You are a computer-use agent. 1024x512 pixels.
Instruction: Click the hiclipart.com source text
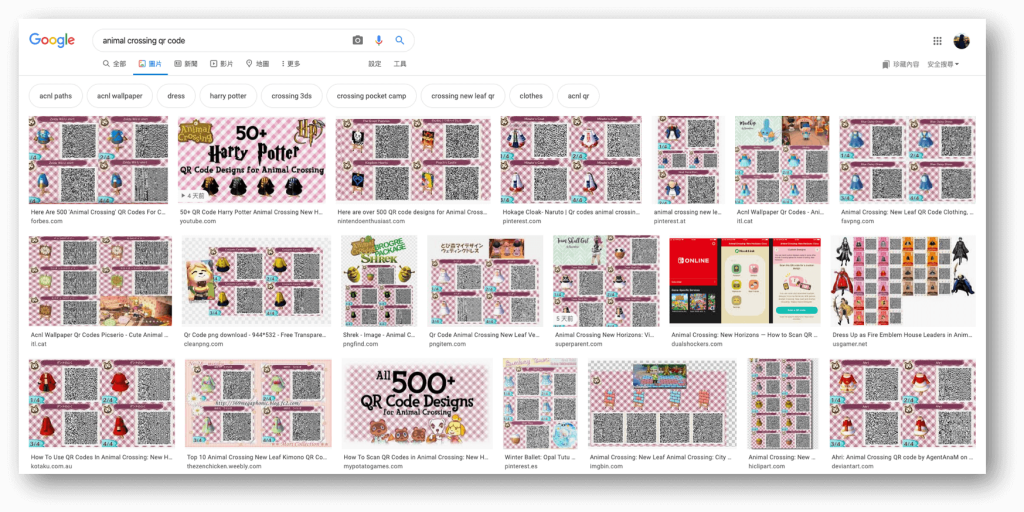pyautogui.click(x=767, y=466)
